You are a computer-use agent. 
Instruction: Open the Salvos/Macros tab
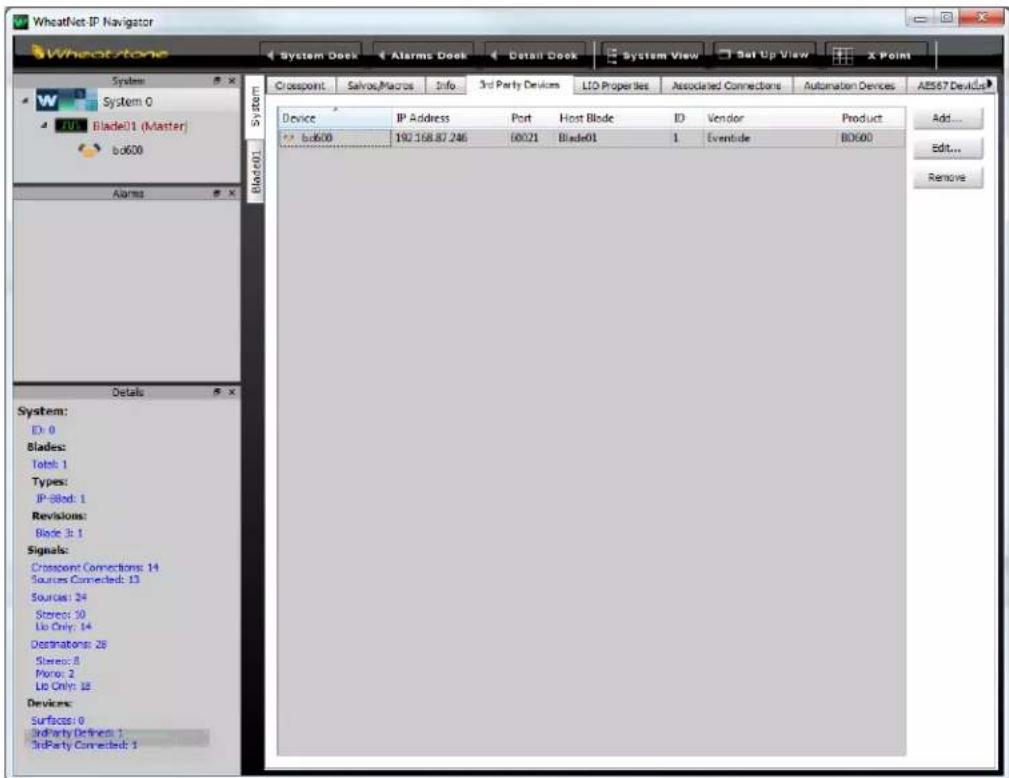(380, 86)
